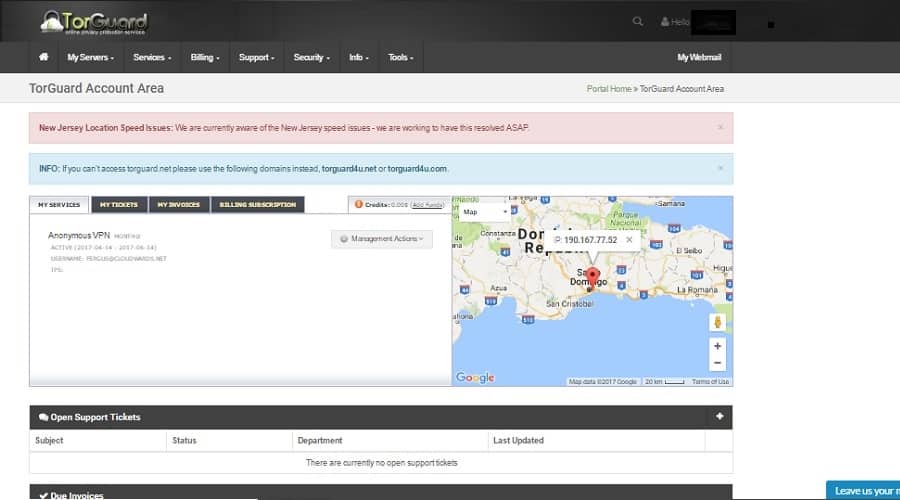Open the search magnifier icon
The height and width of the screenshot is (500, 900).
click(x=637, y=22)
